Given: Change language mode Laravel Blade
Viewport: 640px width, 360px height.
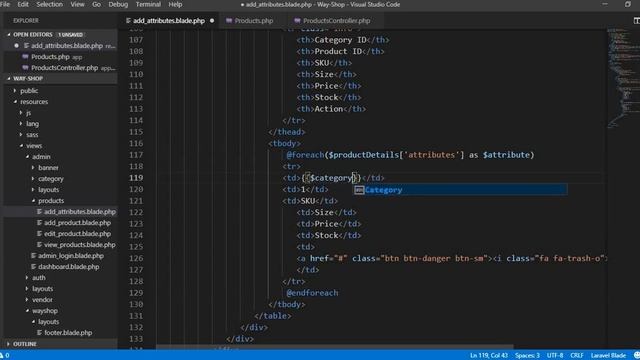Looking at the screenshot, I should (608, 356).
